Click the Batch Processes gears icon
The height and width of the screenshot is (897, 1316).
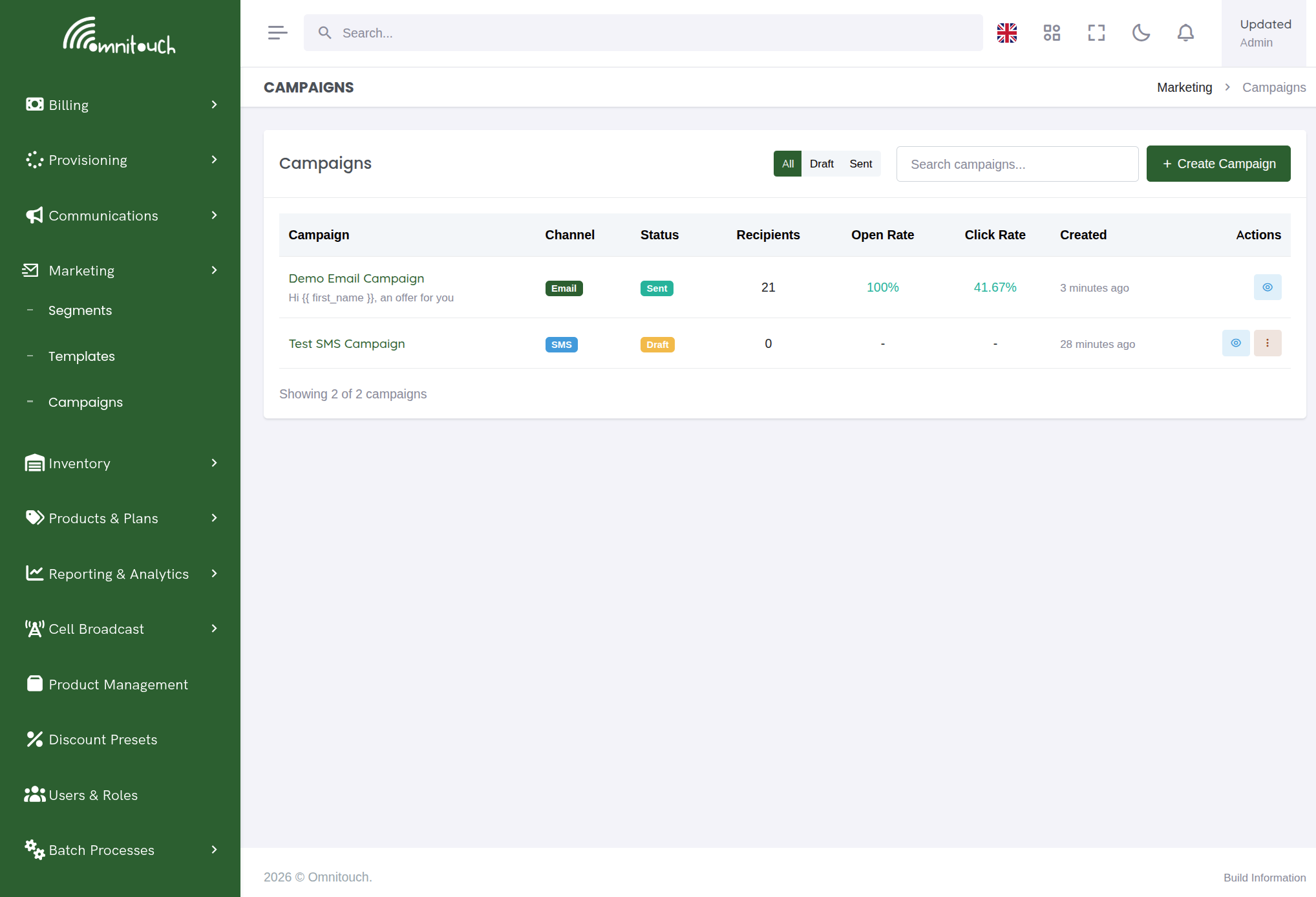click(35, 850)
